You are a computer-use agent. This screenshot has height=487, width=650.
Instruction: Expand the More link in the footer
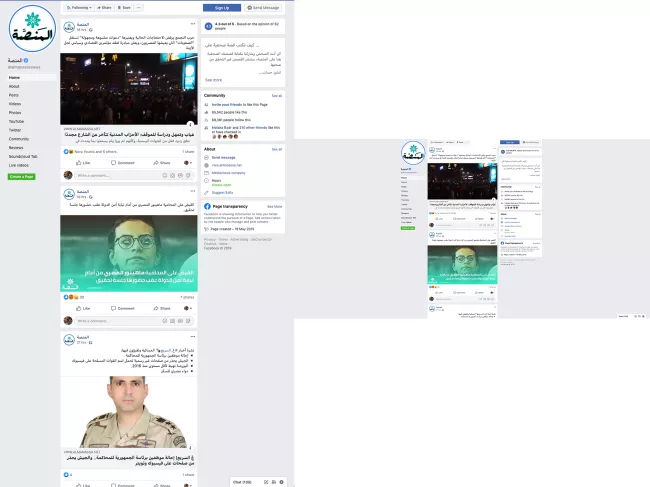click(223, 244)
